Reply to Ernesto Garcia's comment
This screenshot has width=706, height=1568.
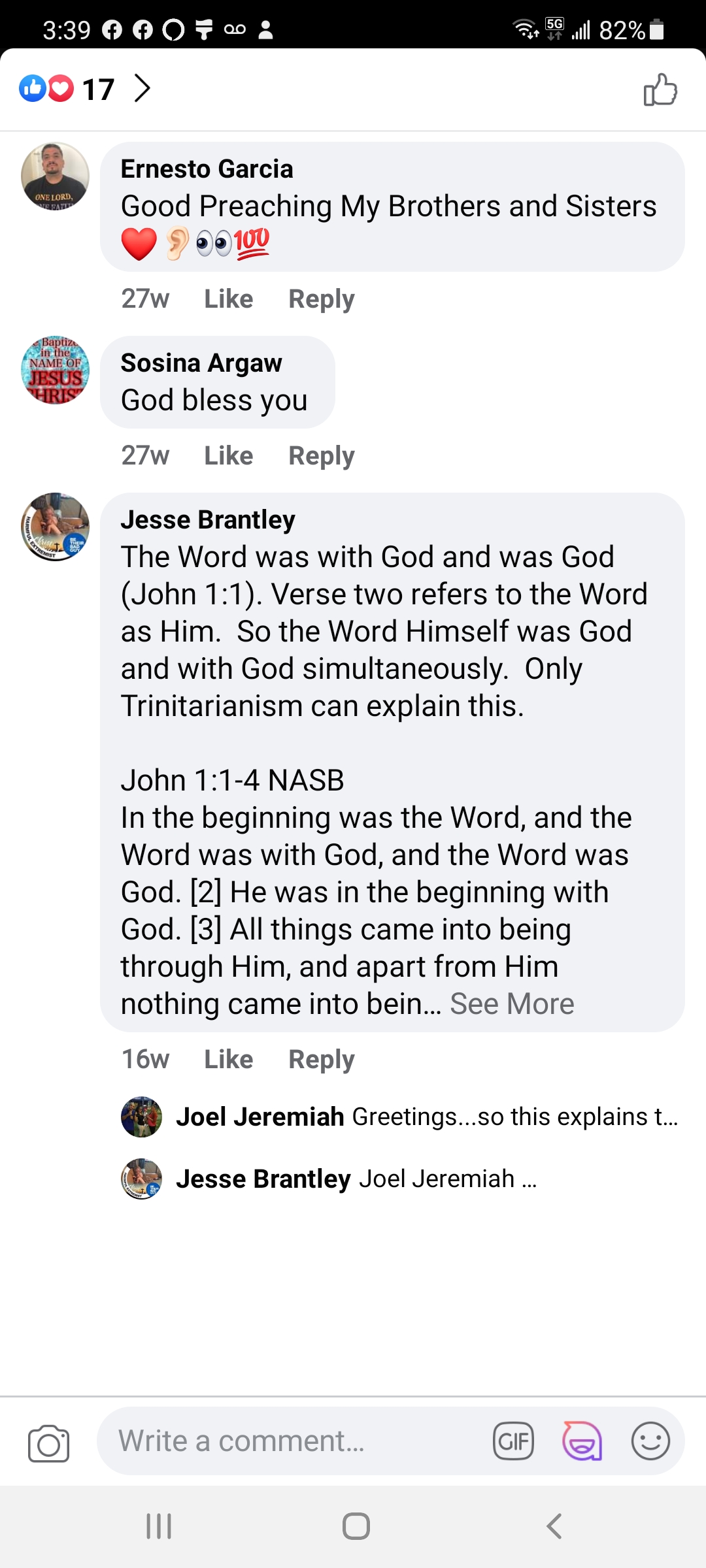point(321,299)
